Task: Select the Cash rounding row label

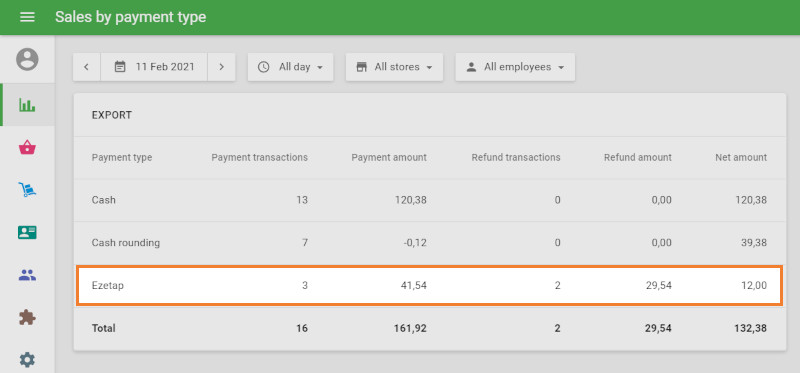Action: (x=126, y=243)
